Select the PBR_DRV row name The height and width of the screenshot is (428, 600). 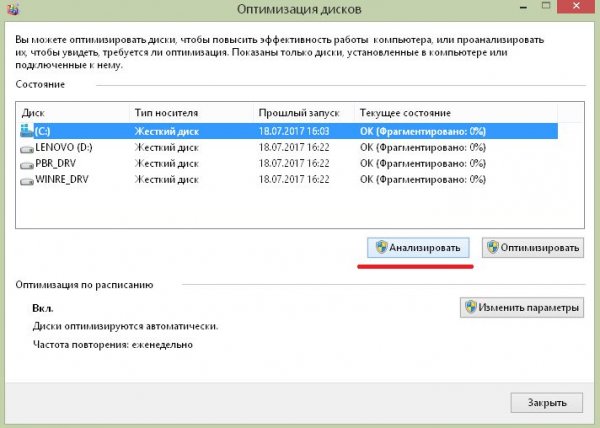point(55,164)
